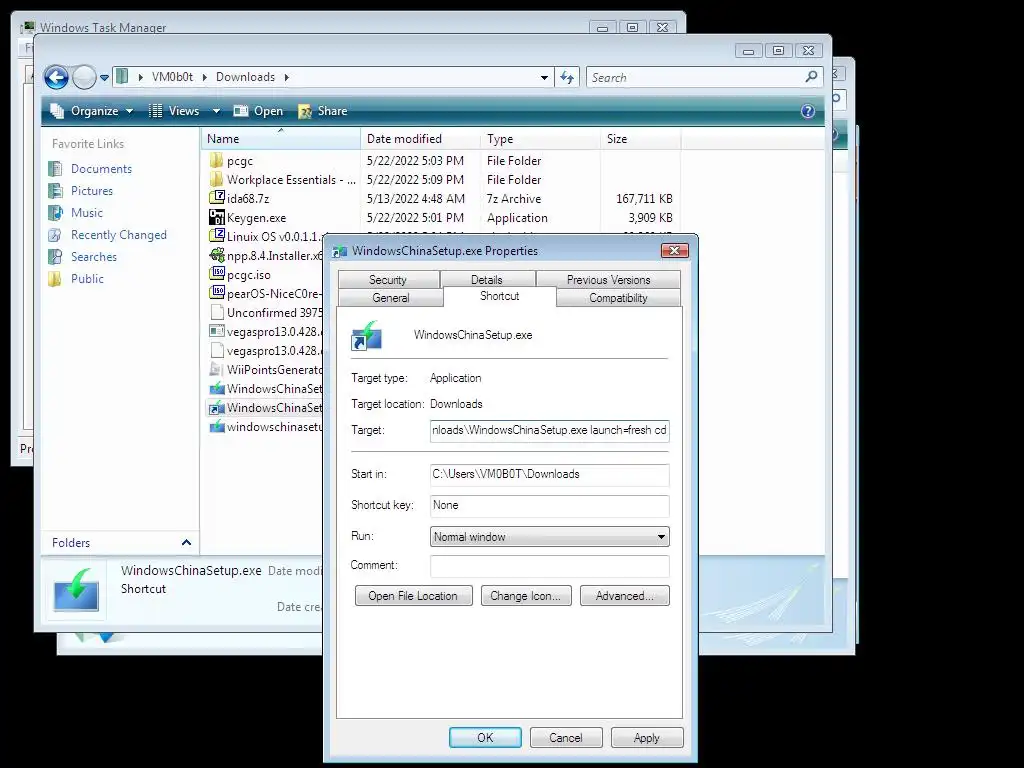1024x768 pixels.
Task: Click preview thumbnail in Explorer details pane
Action: [76, 589]
